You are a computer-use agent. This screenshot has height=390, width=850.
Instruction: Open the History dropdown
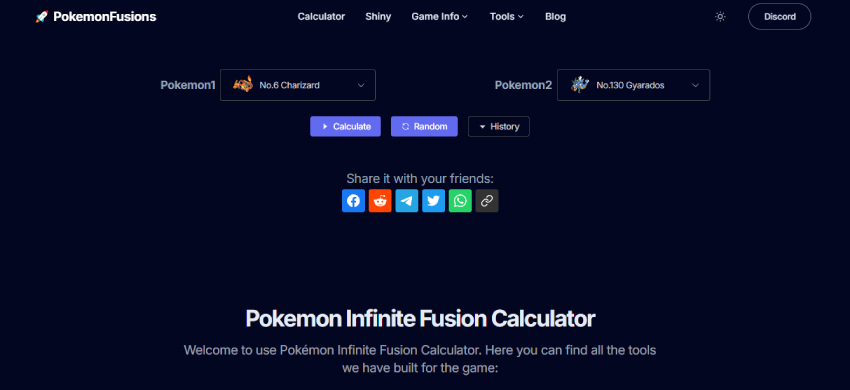coord(499,126)
